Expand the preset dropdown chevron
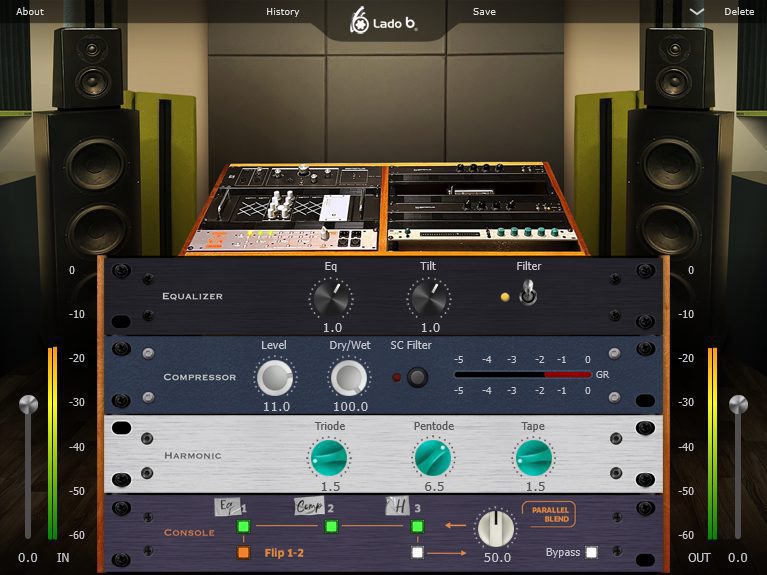 tap(697, 12)
